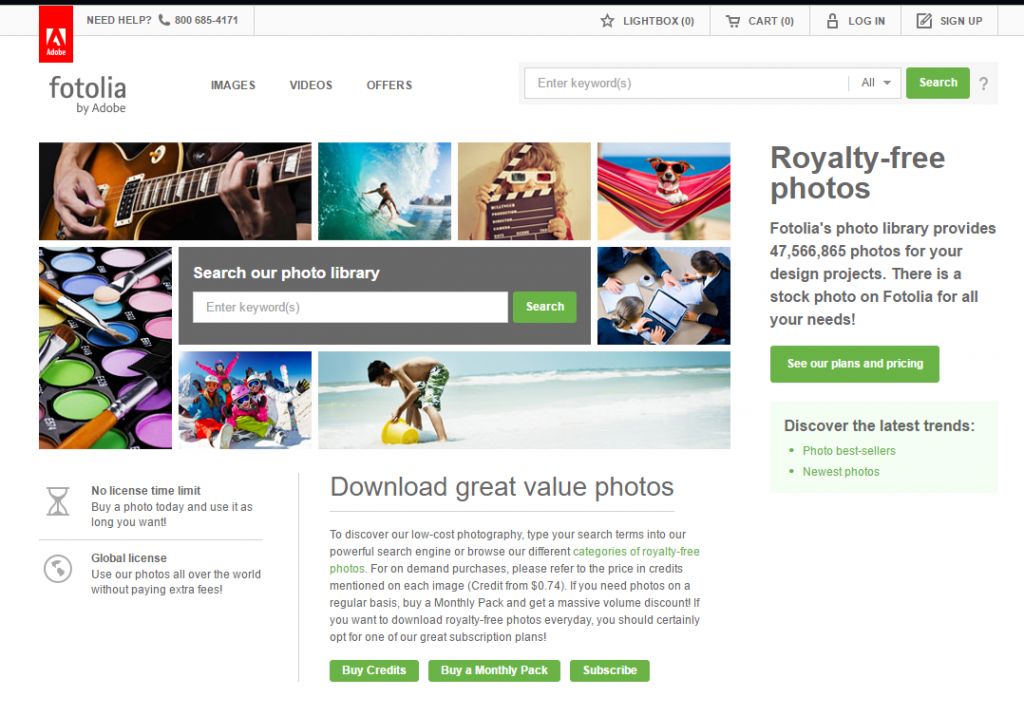Click the top green Search button
Screen dimensions: 1024x716
(x=938, y=83)
